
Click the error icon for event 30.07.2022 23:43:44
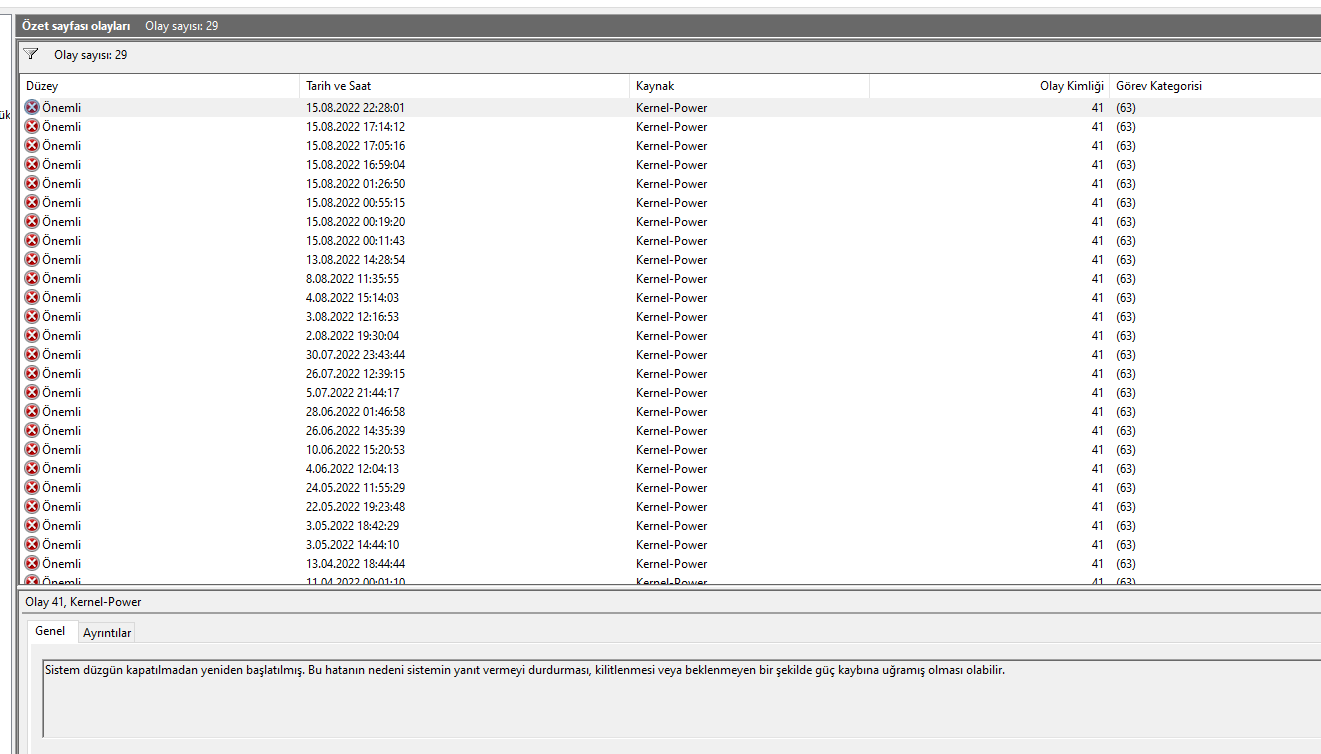tap(32, 354)
